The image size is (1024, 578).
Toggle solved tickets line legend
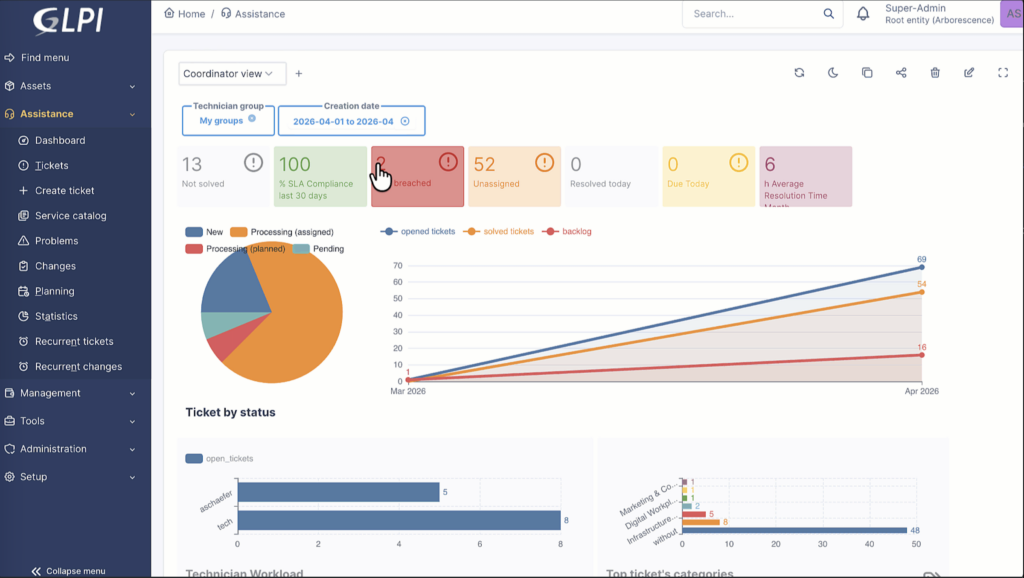pyautogui.click(x=498, y=231)
